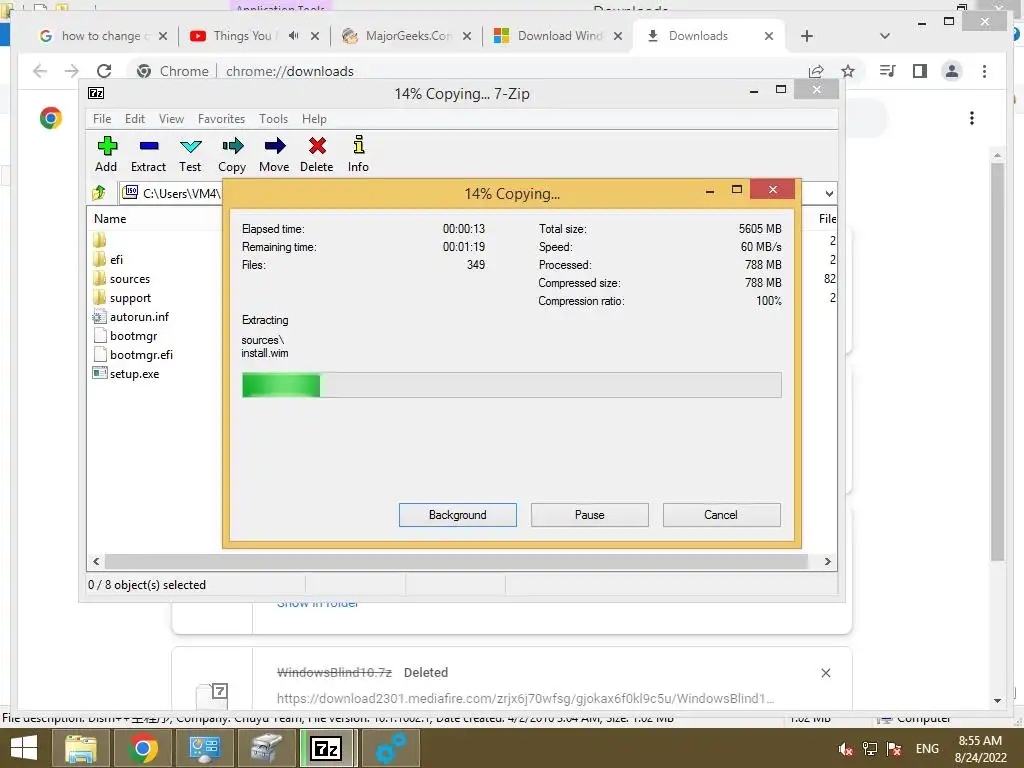Cancel the copying operation
Viewport: 1024px width, 768px height.
tap(721, 515)
